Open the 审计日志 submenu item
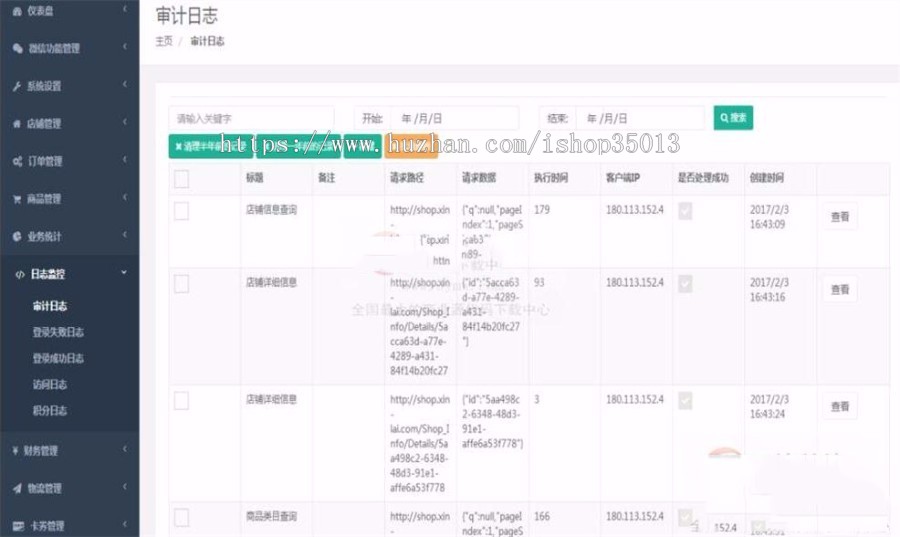Image resolution: width=900 pixels, height=537 pixels. pos(50,306)
